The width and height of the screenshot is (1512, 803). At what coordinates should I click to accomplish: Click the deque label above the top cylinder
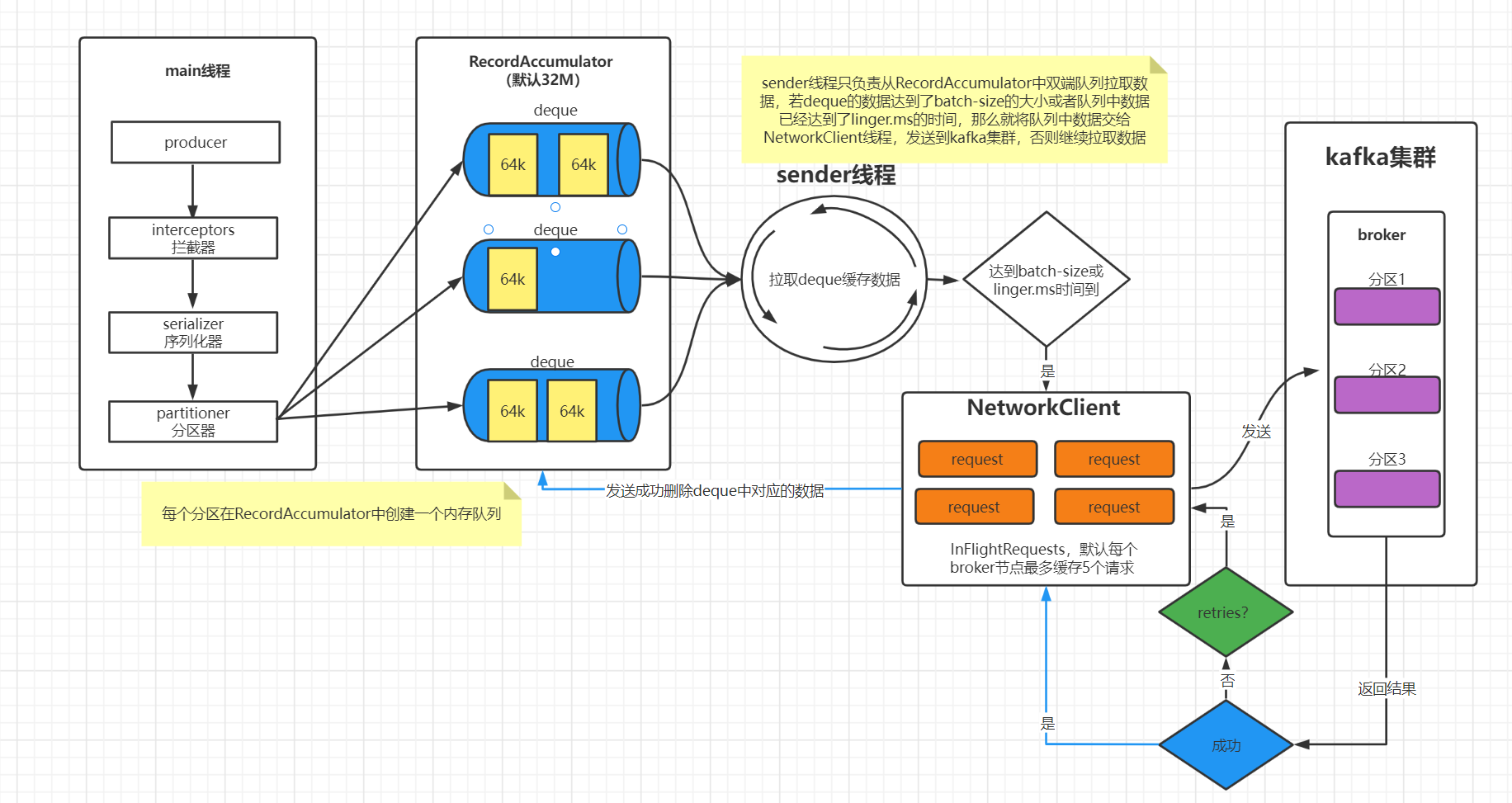pyautogui.click(x=555, y=110)
